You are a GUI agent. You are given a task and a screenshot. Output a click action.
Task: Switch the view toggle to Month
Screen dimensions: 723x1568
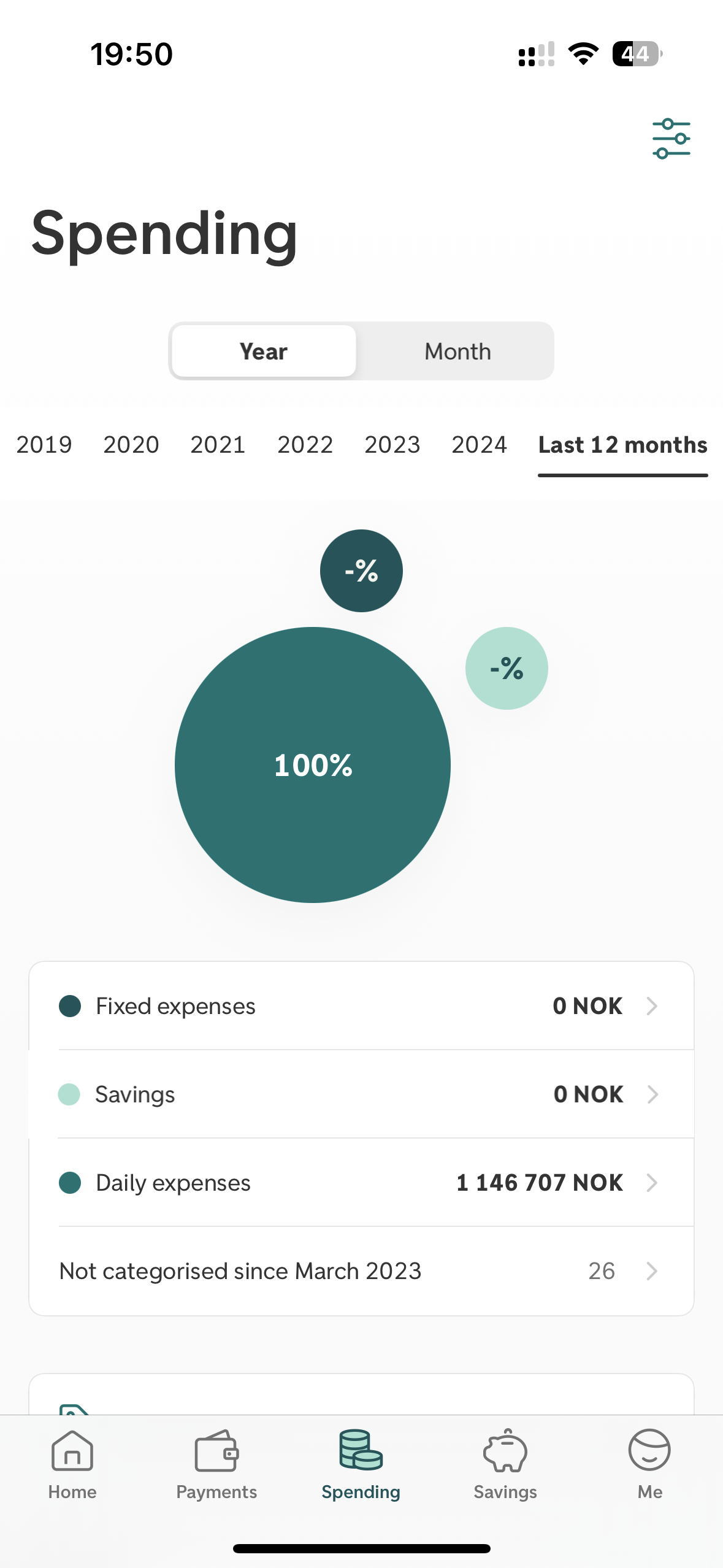pos(457,352)
